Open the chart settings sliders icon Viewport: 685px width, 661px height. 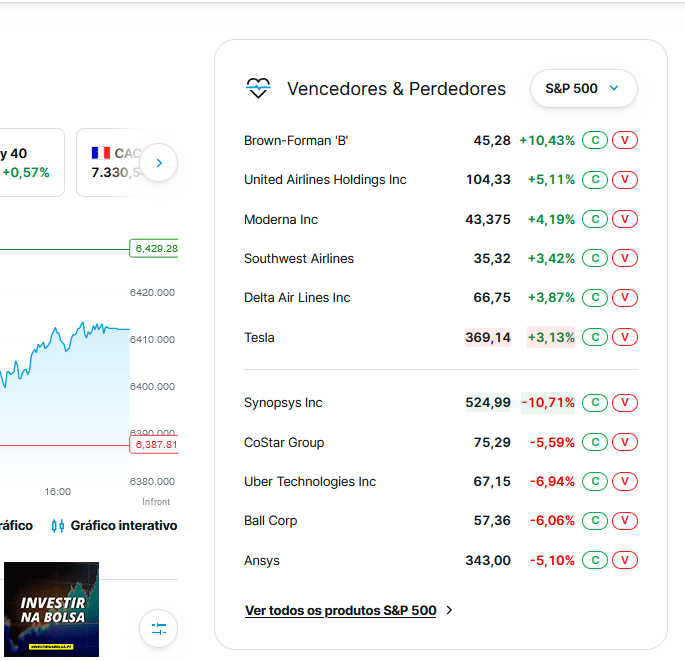pyautogui.click(x=159, y=628)
